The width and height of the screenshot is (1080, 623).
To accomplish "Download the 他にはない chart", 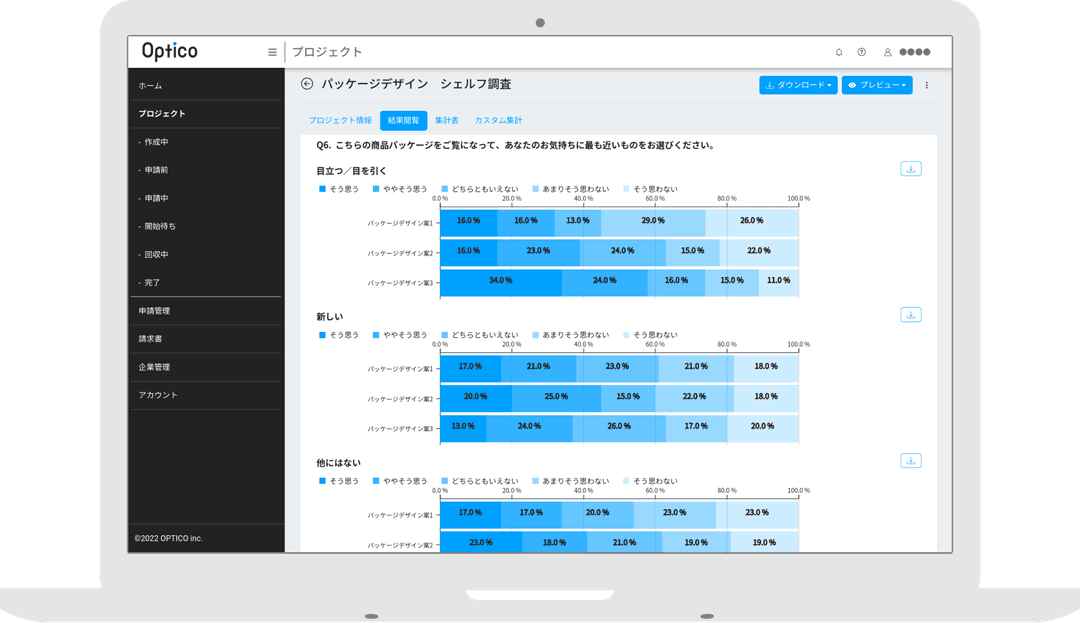I will tap(910, 460).
